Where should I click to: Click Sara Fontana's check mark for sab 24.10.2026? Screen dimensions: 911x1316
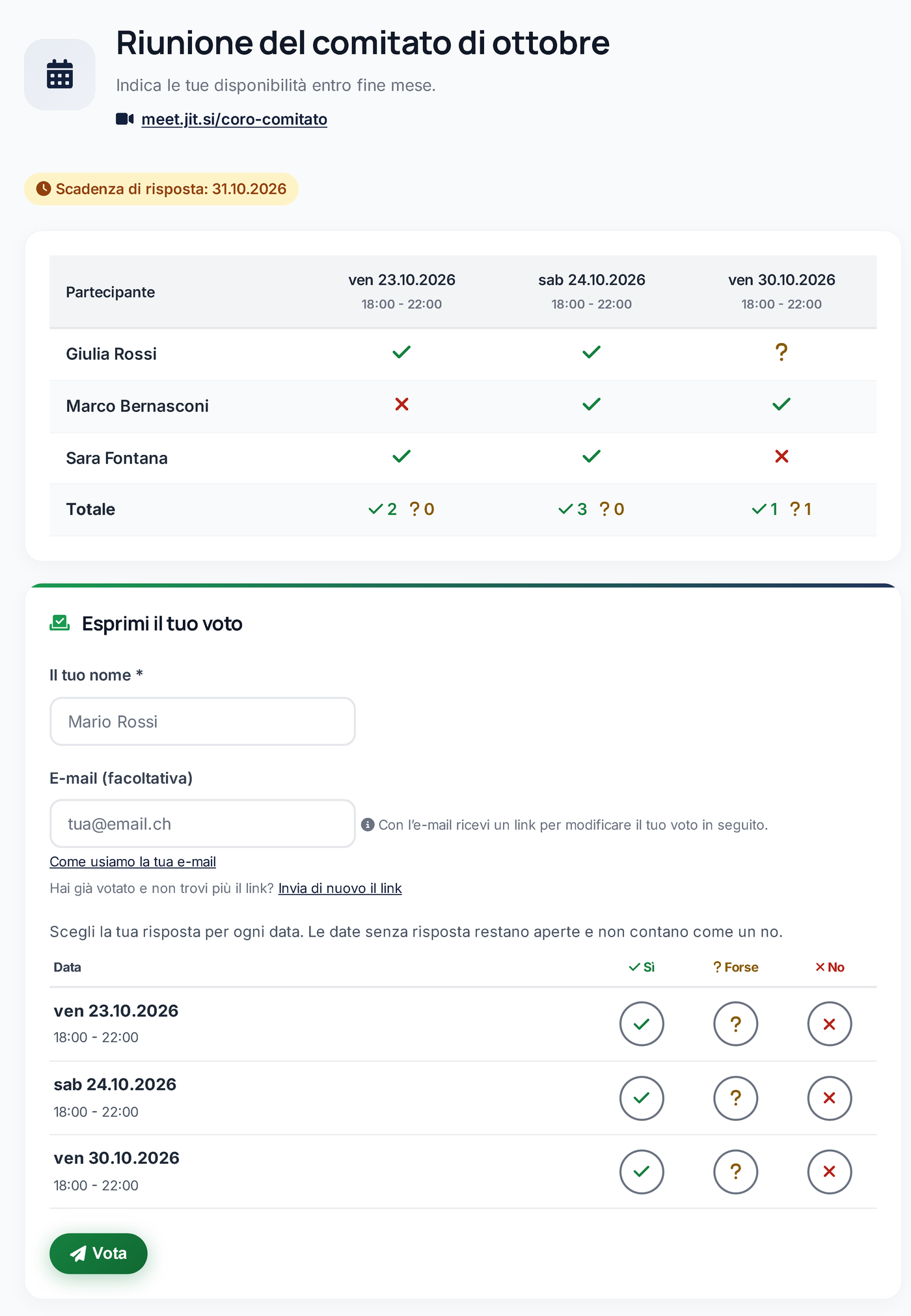tap(591, 456)
